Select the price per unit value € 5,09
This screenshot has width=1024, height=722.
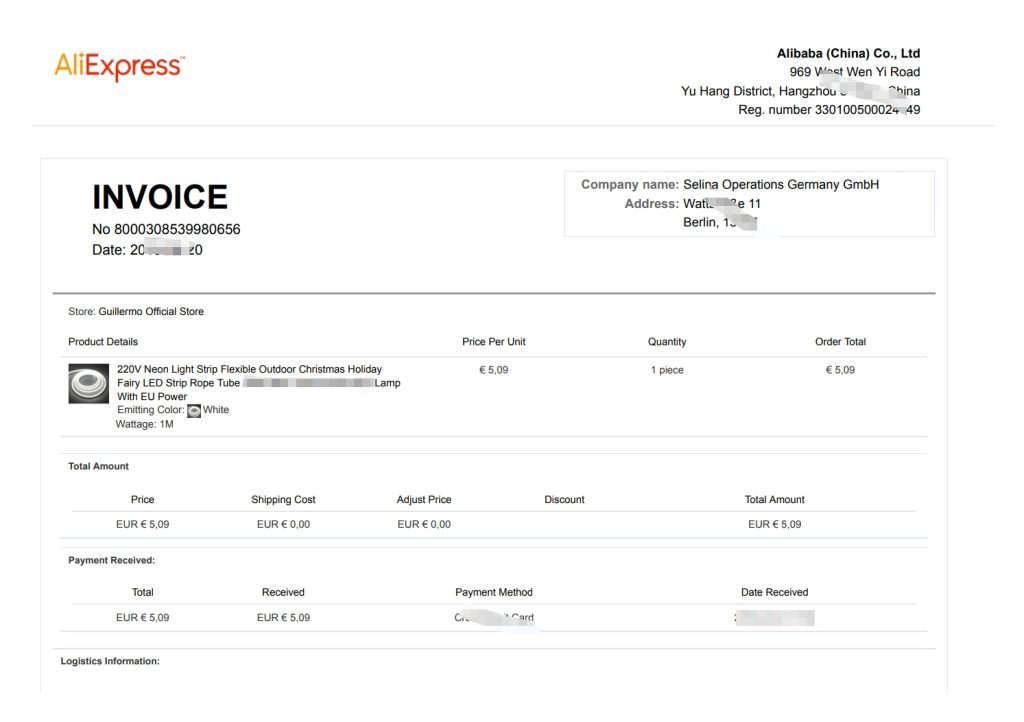pyautogui.click(x=494, y=370)
